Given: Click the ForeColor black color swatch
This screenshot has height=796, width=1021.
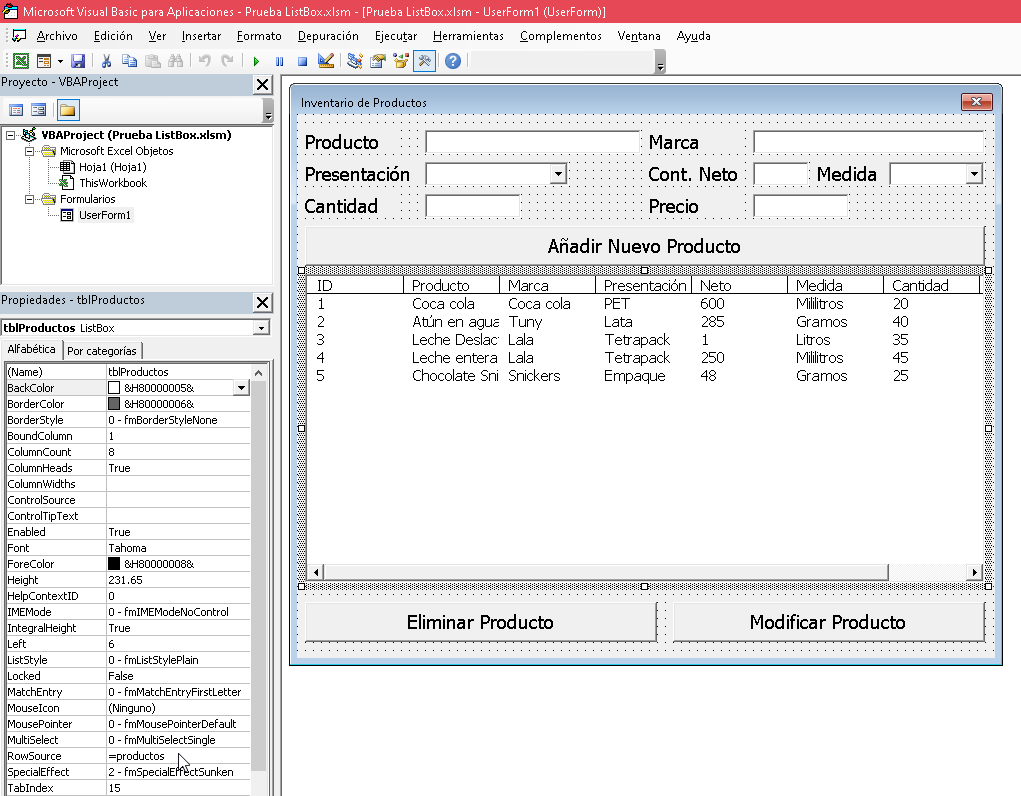Looking at the screenshot, I should coord(114,564).
